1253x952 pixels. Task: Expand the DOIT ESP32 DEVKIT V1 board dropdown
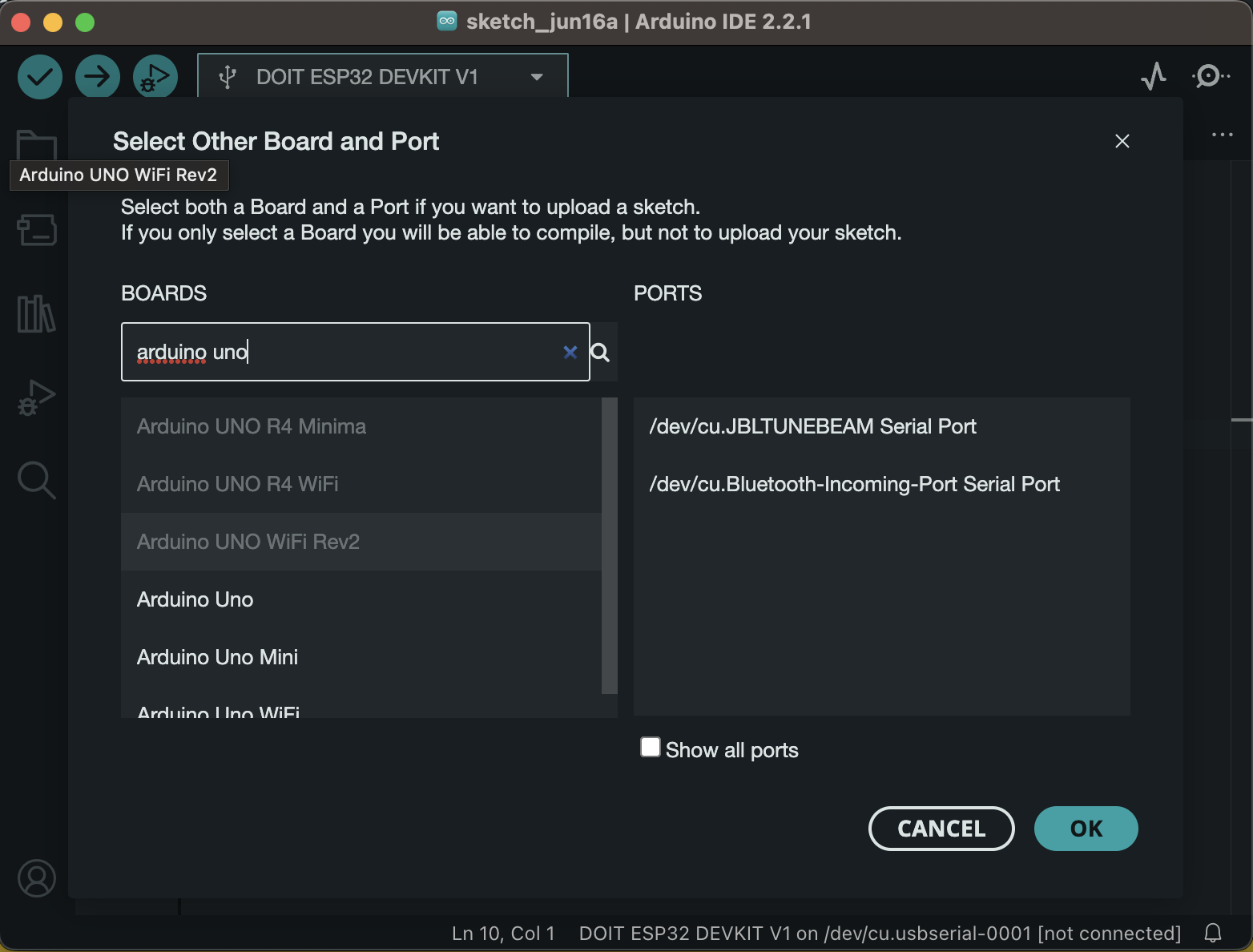pos(383,77)
